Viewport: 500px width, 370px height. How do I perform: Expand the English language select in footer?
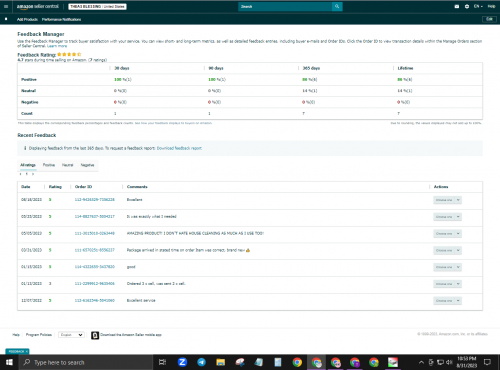(71, 335)
